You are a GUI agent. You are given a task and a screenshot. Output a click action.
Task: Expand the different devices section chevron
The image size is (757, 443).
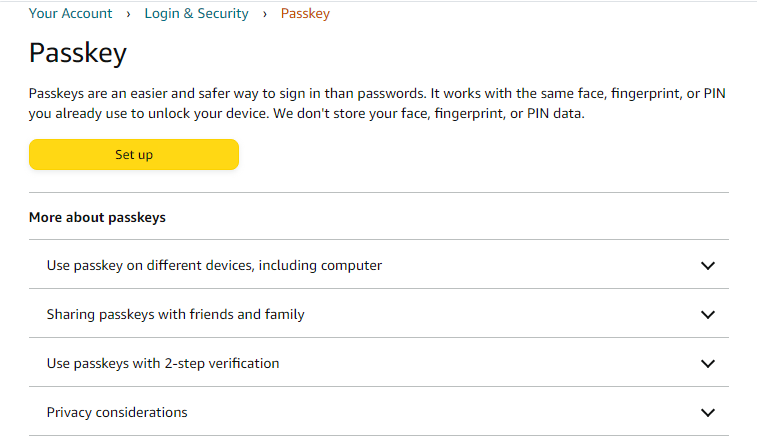pos(708,266)
